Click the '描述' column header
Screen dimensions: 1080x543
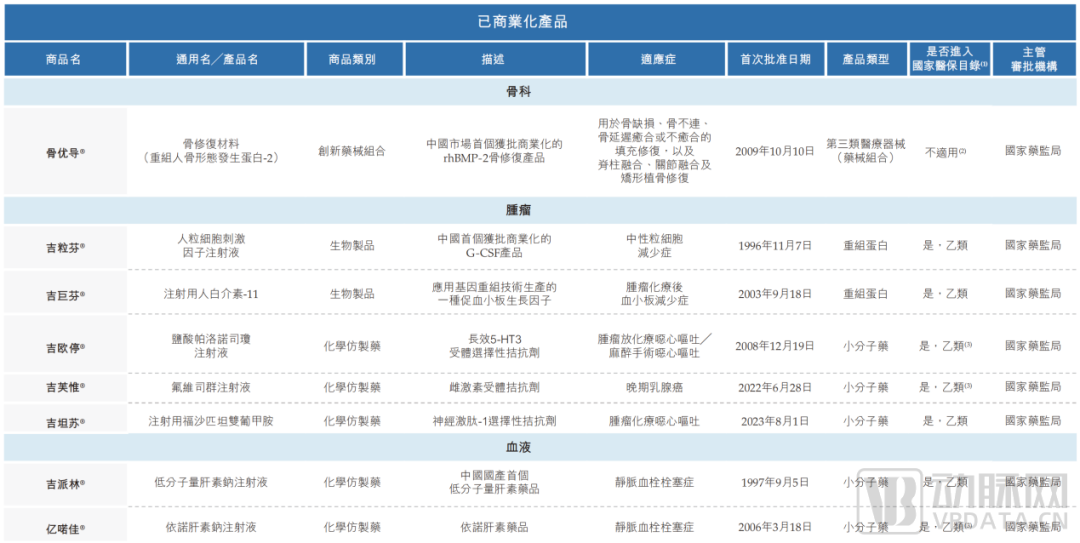point(495,59)
